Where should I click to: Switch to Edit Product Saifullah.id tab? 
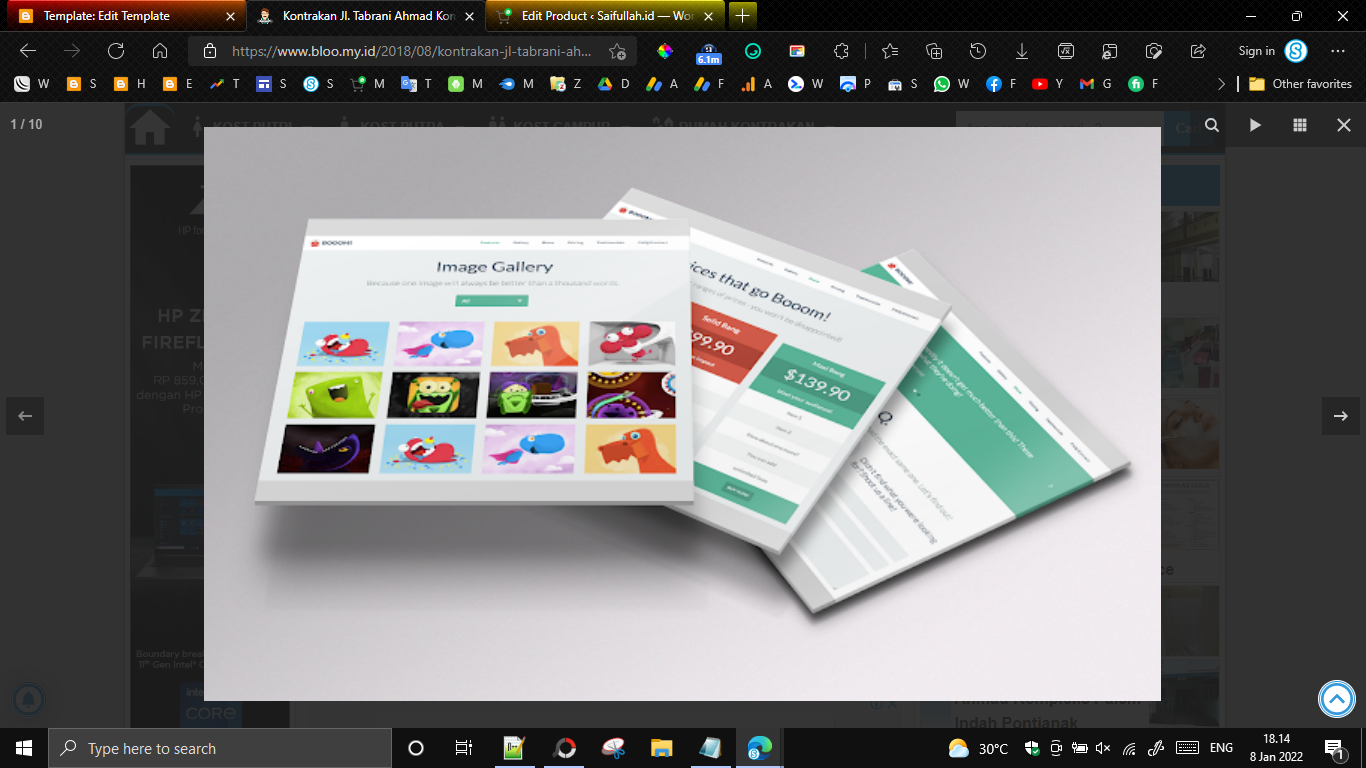605,16
